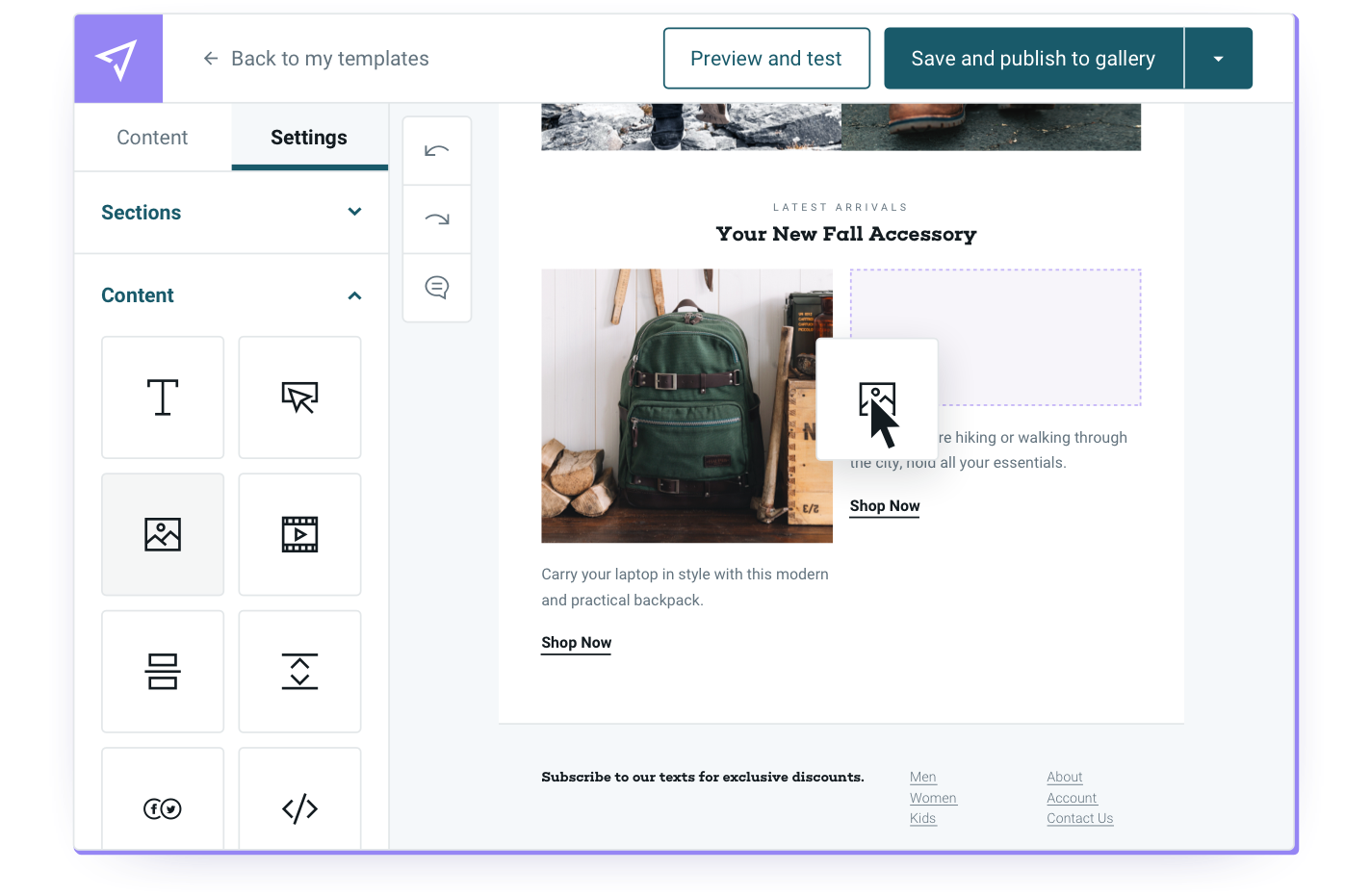This screenshot has height=896, width=1371.
Task: Select the Button block icon
Action: 299,397
